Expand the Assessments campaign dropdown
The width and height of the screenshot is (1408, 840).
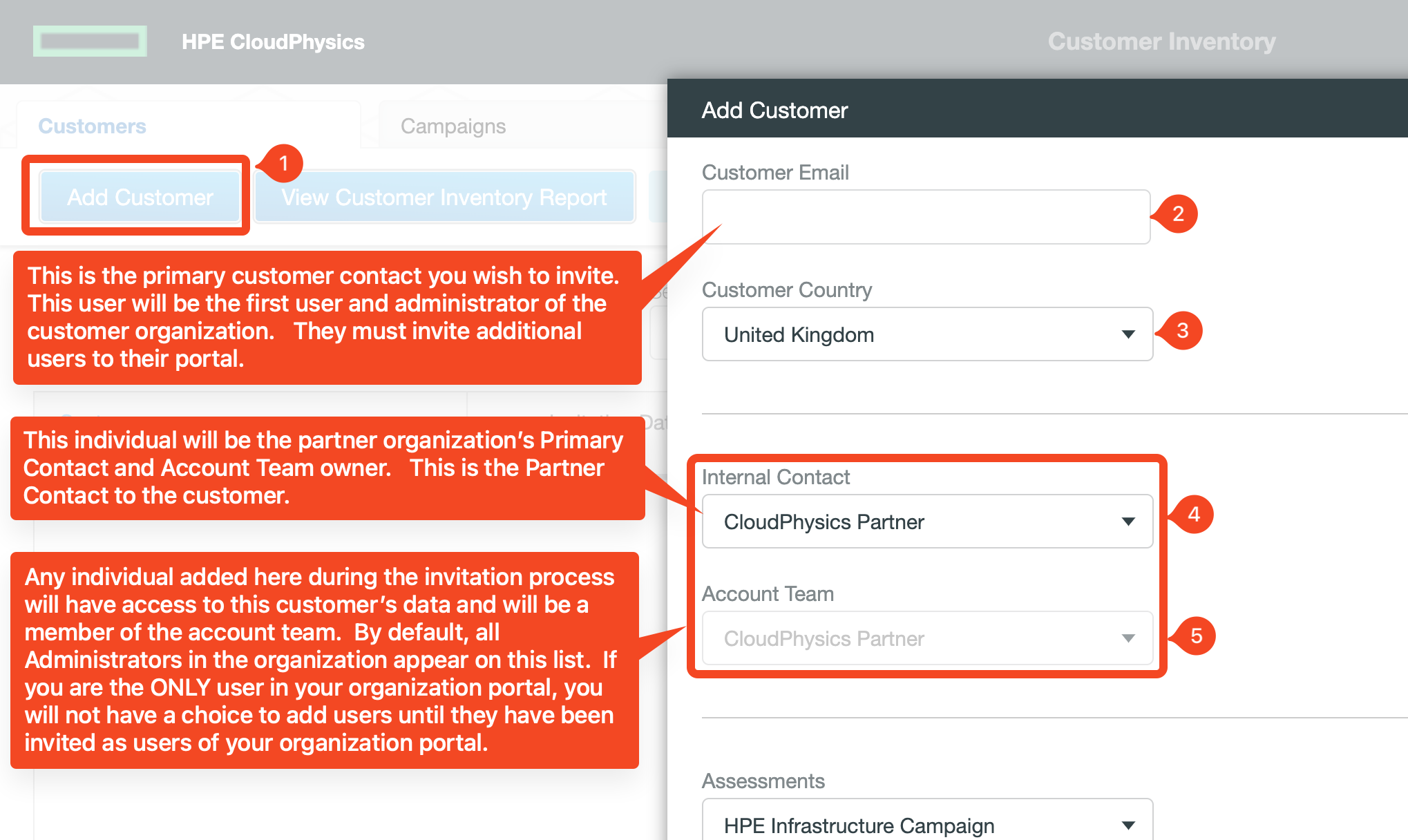(x=1128, y=825)
